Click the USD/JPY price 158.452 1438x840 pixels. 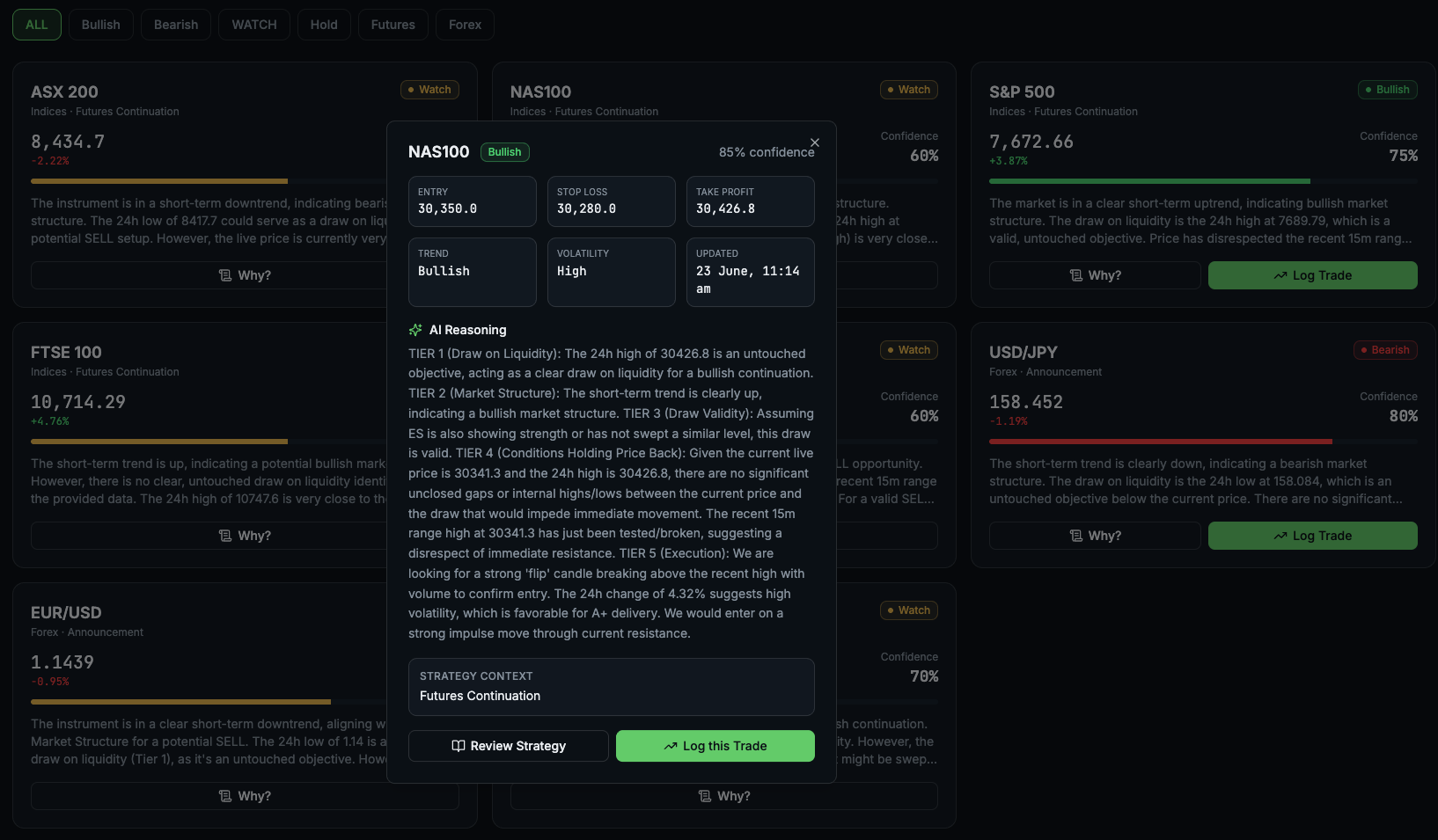(x=1026, y=402)
